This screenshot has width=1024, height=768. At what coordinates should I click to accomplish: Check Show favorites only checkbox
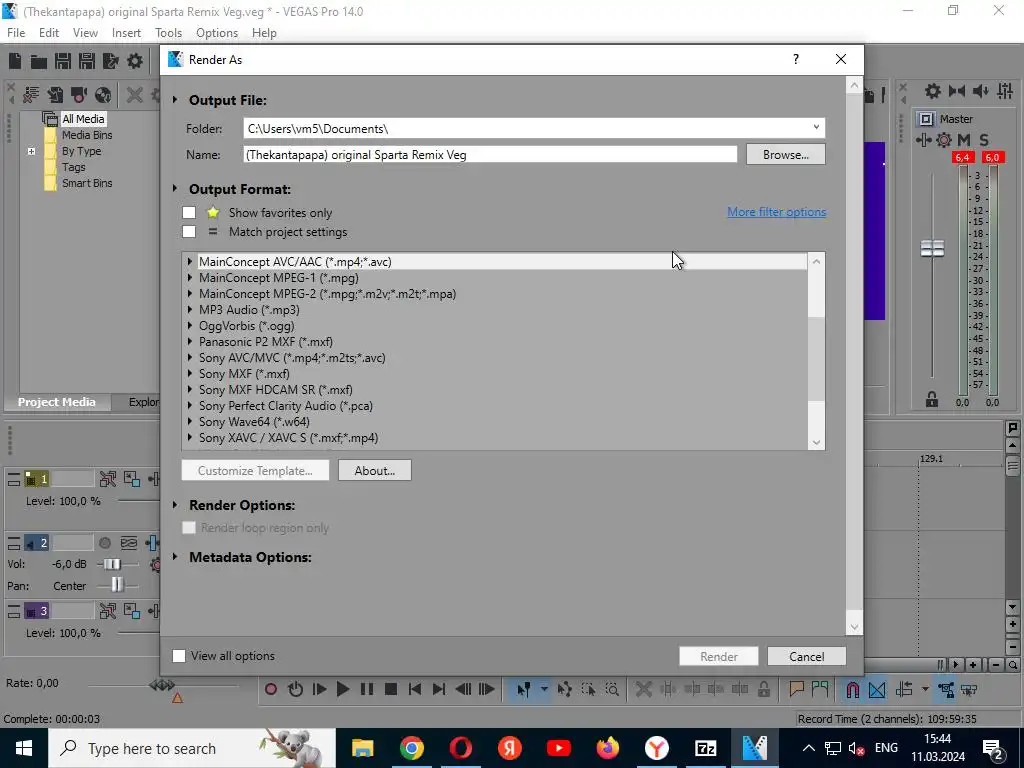(189, 212)
